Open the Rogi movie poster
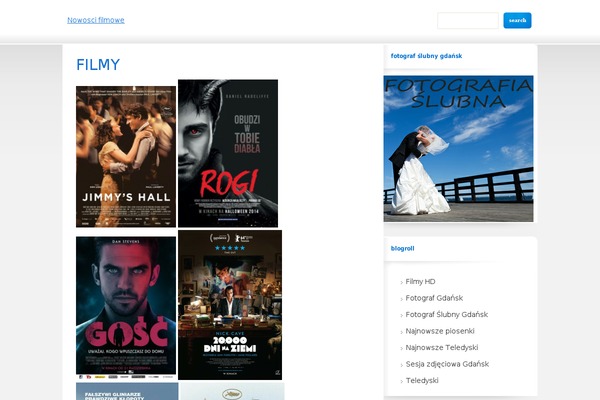The image size is (600, 400). [x=228, y=153]
